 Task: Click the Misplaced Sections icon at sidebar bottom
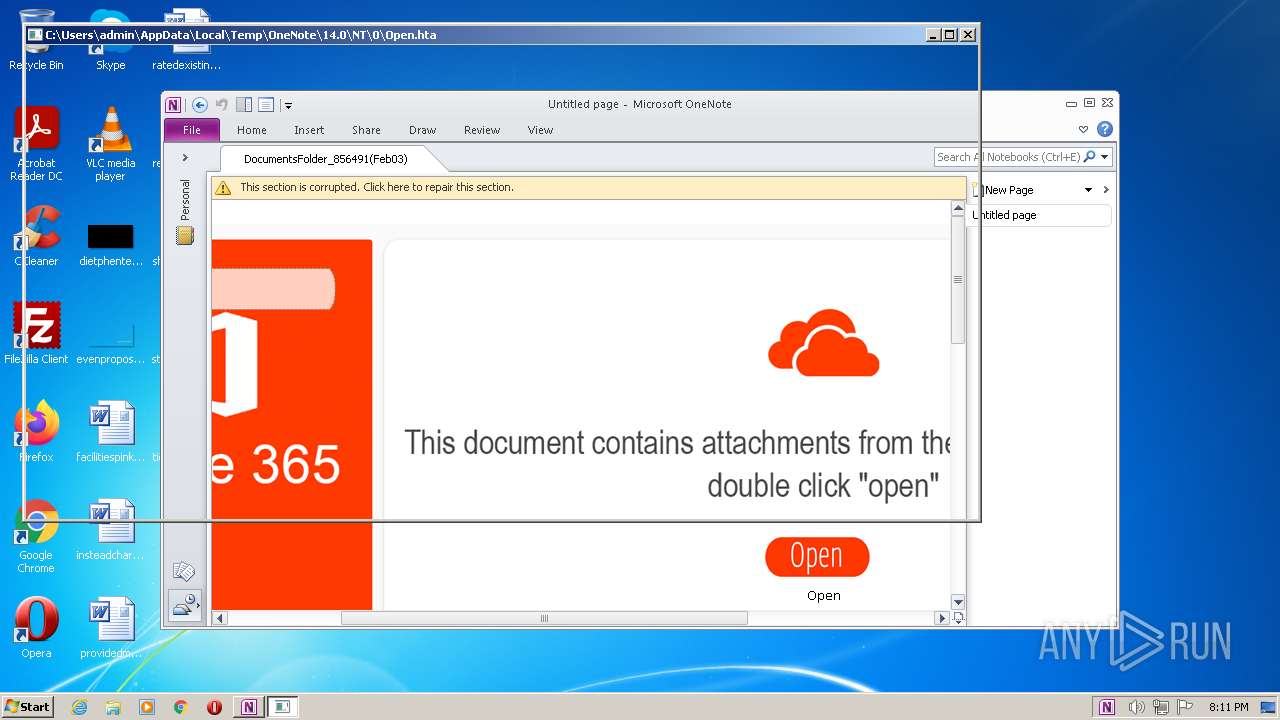tap(185, 605)
